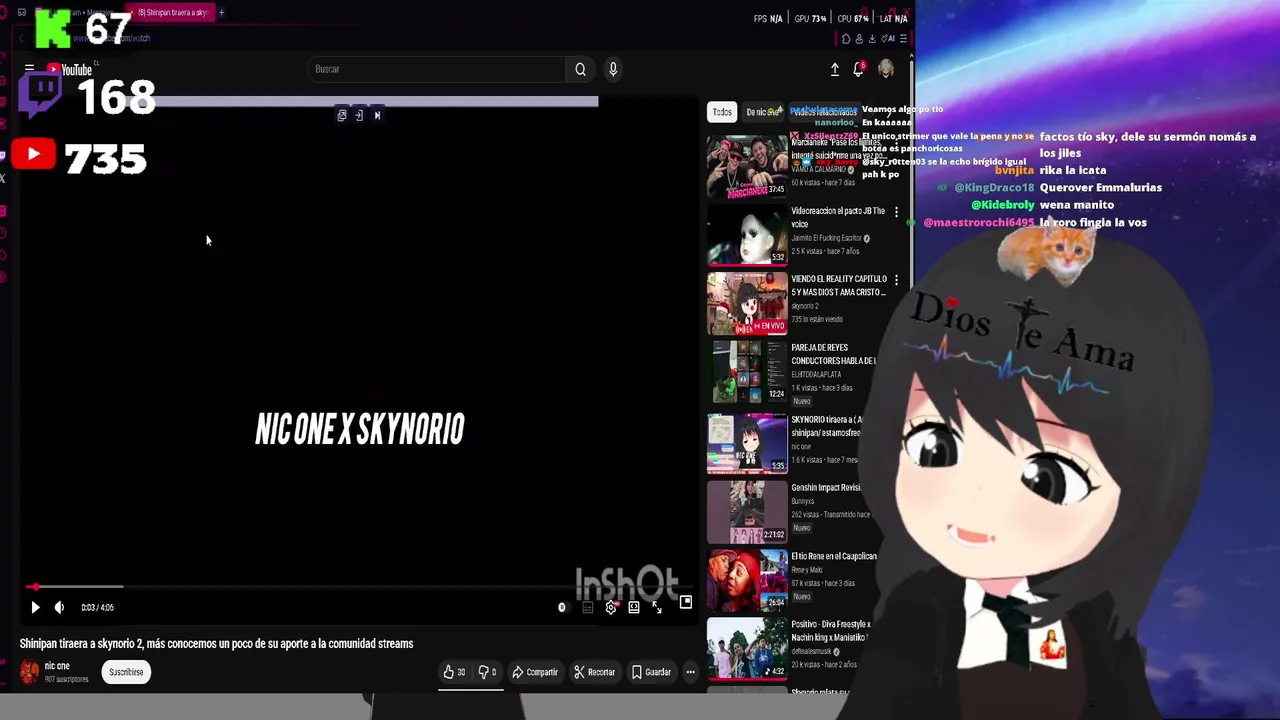Enter fullscreen from the video player
The image size is (1280, 720).
click(657, 607)
